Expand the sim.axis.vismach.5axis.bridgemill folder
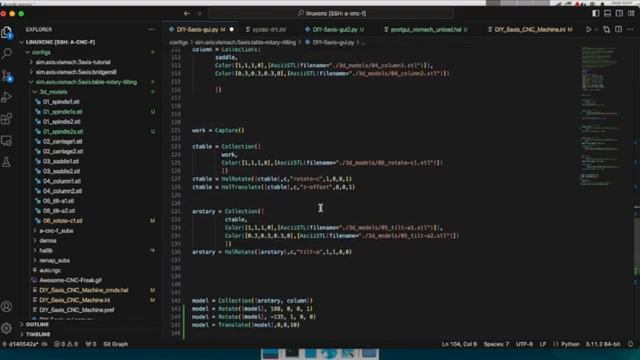The height and width of the screenshot is (360, 640). coord(31,72)
